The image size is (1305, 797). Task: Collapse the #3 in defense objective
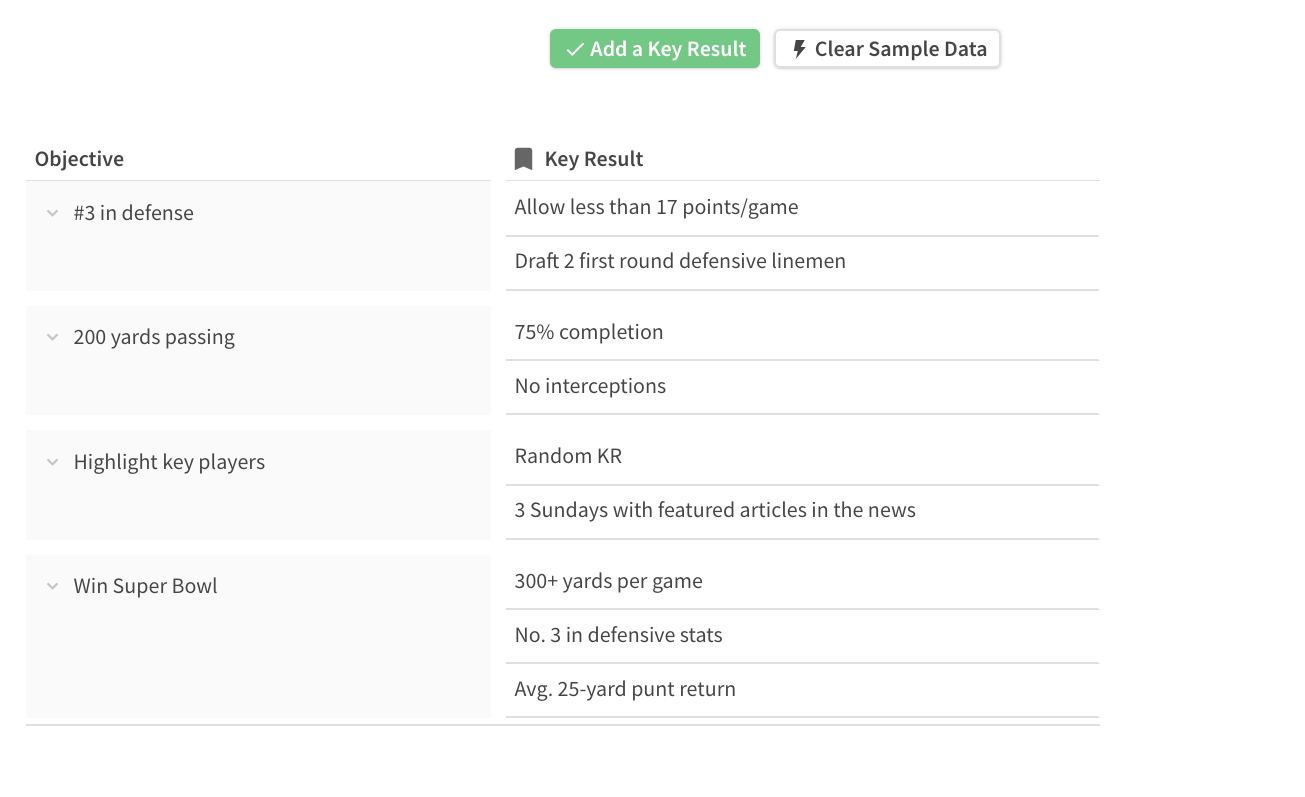[53, 213]
